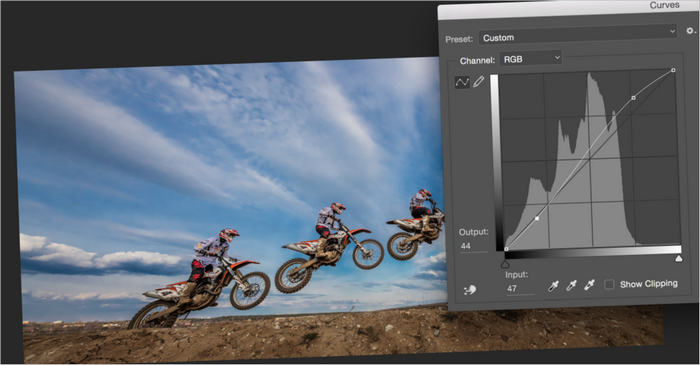Image resolution: width=700 pixels, height=365 pixels.
Task: Select the curve endpoint at bottom left corner
Action: pos(506,249)
